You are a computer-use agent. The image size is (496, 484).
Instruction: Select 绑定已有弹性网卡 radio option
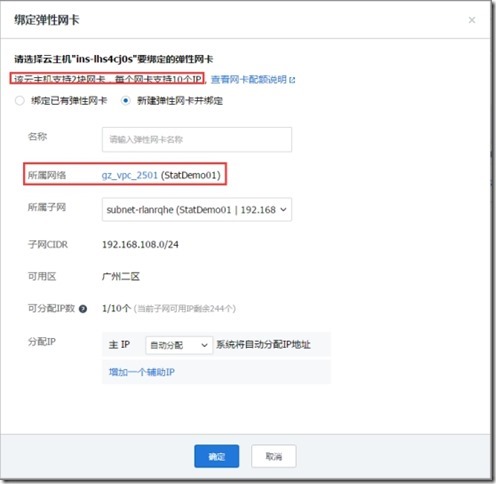tap(20, 100)
